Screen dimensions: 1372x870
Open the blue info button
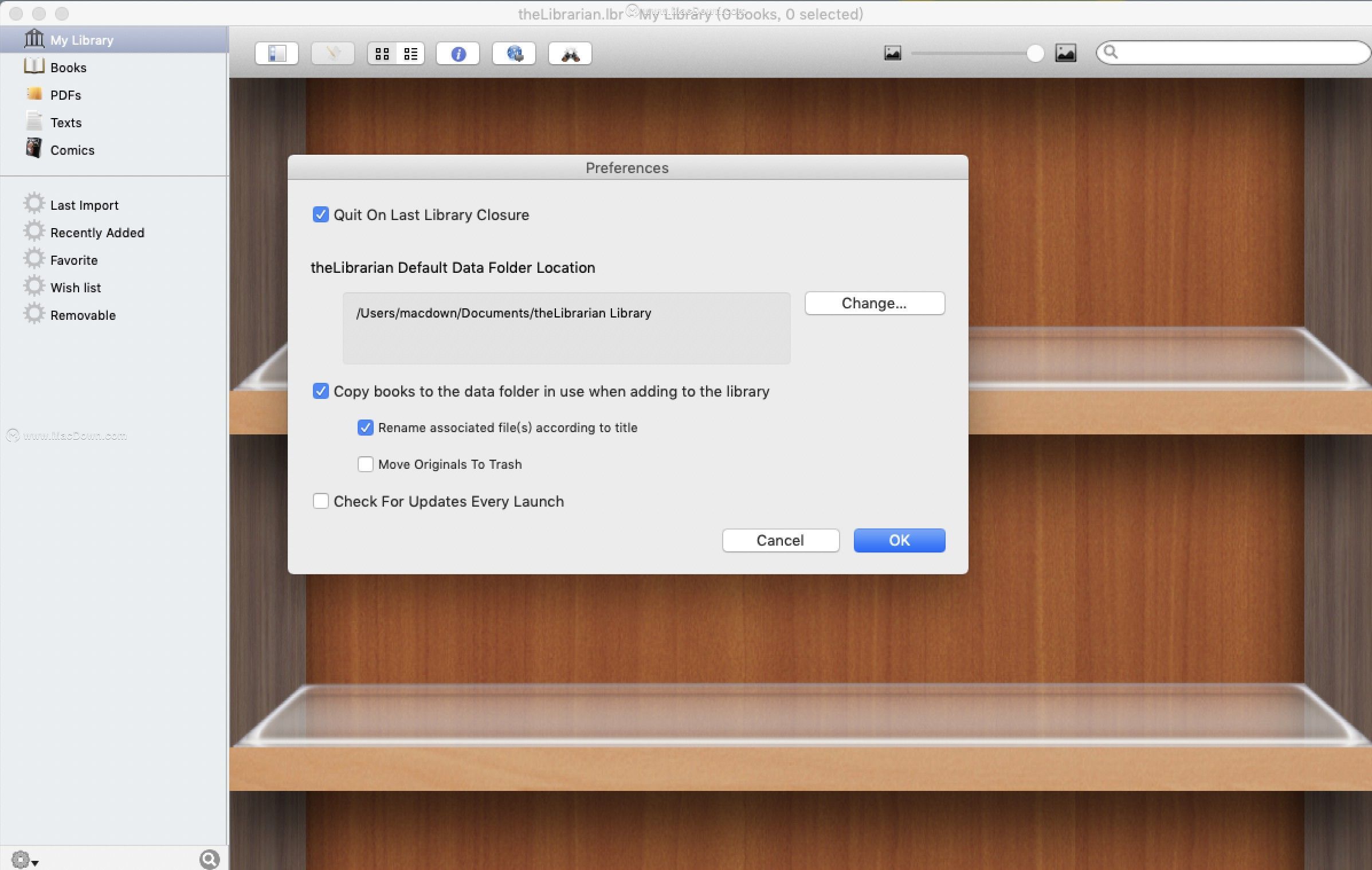[x=457, y=54]
